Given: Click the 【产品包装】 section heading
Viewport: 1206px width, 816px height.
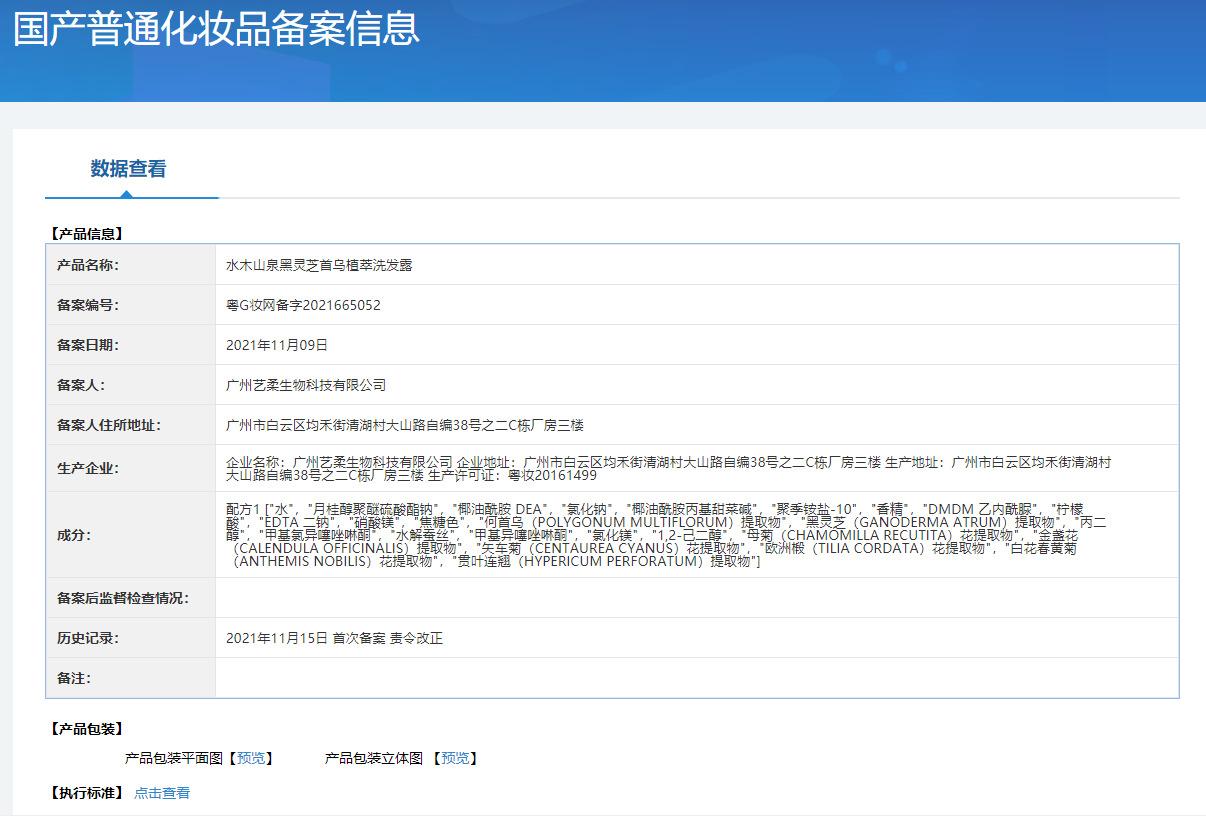Looking at the screenshot, I should click(x=86, y=729).
